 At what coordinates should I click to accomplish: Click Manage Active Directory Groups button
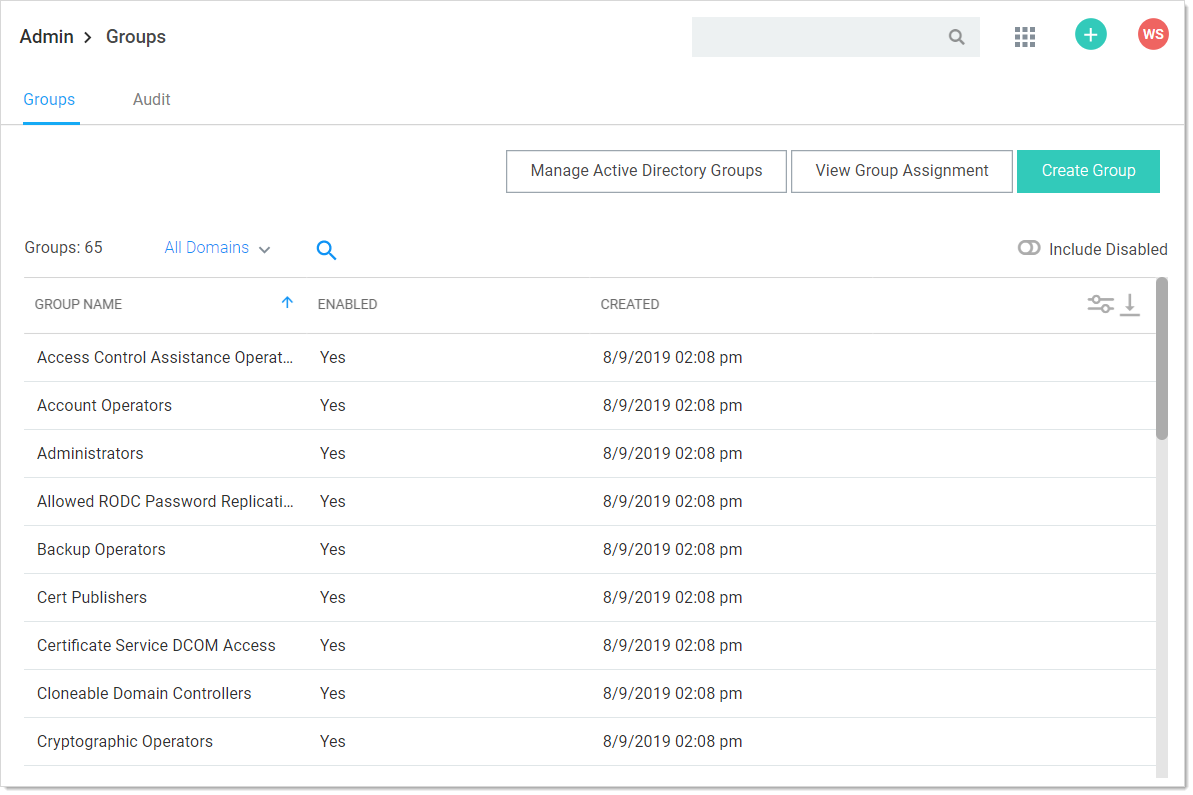pos(646,171)
